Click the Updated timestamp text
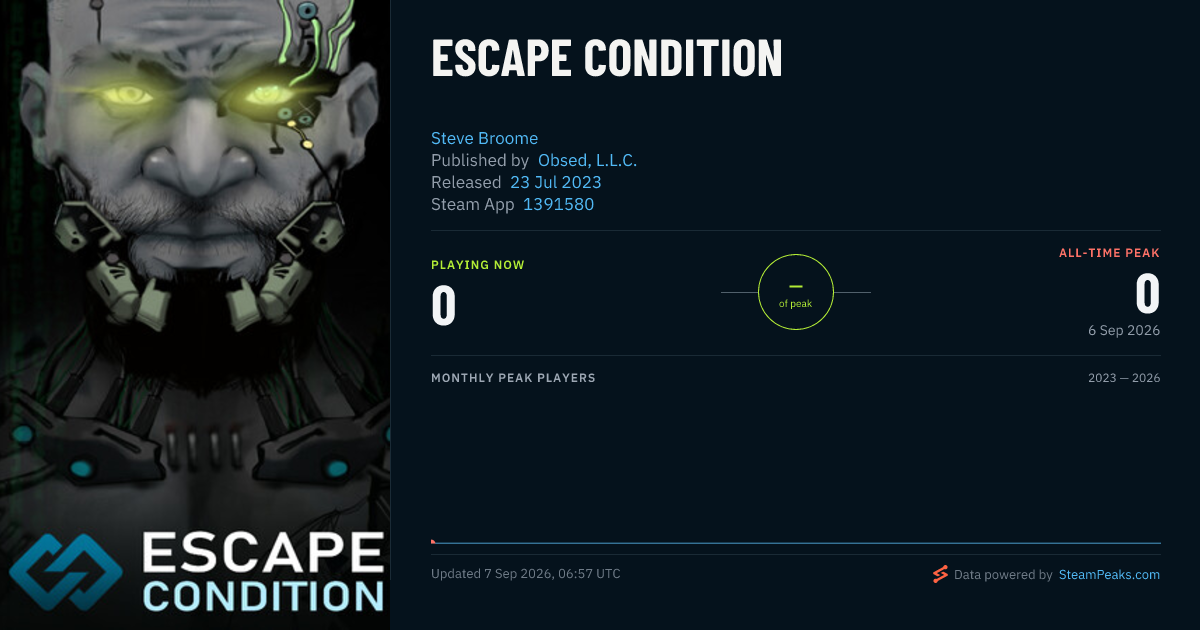The image size is (1200, 630). tap(526, 574)
